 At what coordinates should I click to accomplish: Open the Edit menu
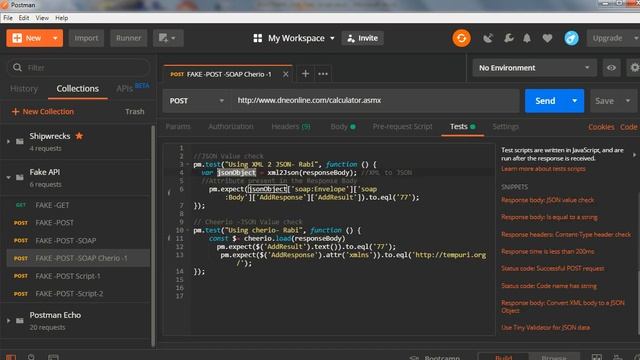[x=24, y=18]
